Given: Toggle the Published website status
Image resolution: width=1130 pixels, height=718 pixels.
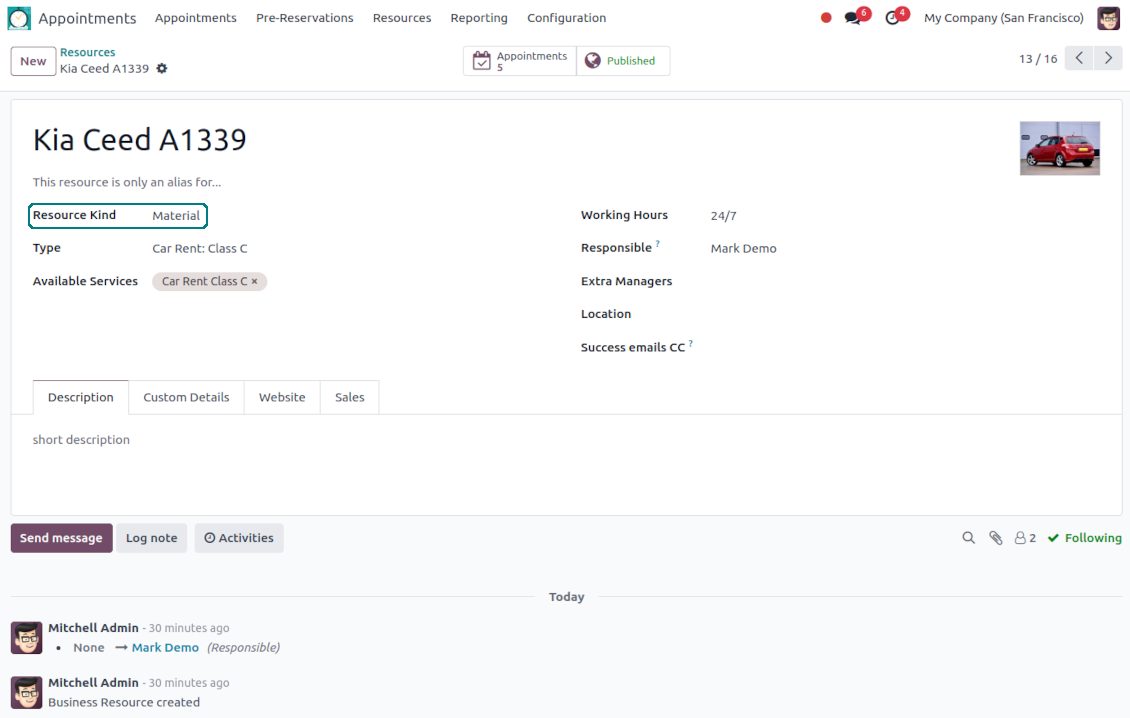Looking at the screenshot, I should (622, 61).
